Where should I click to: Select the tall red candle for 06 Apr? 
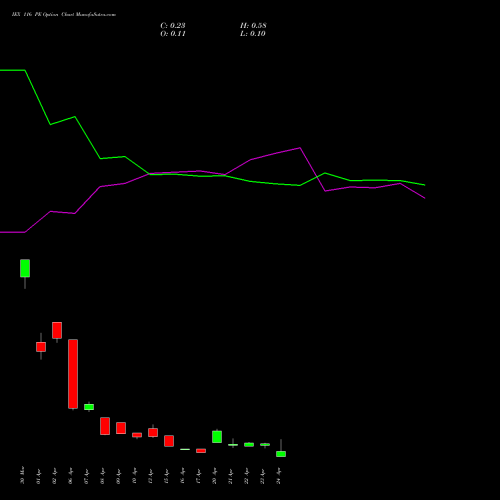point(73,374)
